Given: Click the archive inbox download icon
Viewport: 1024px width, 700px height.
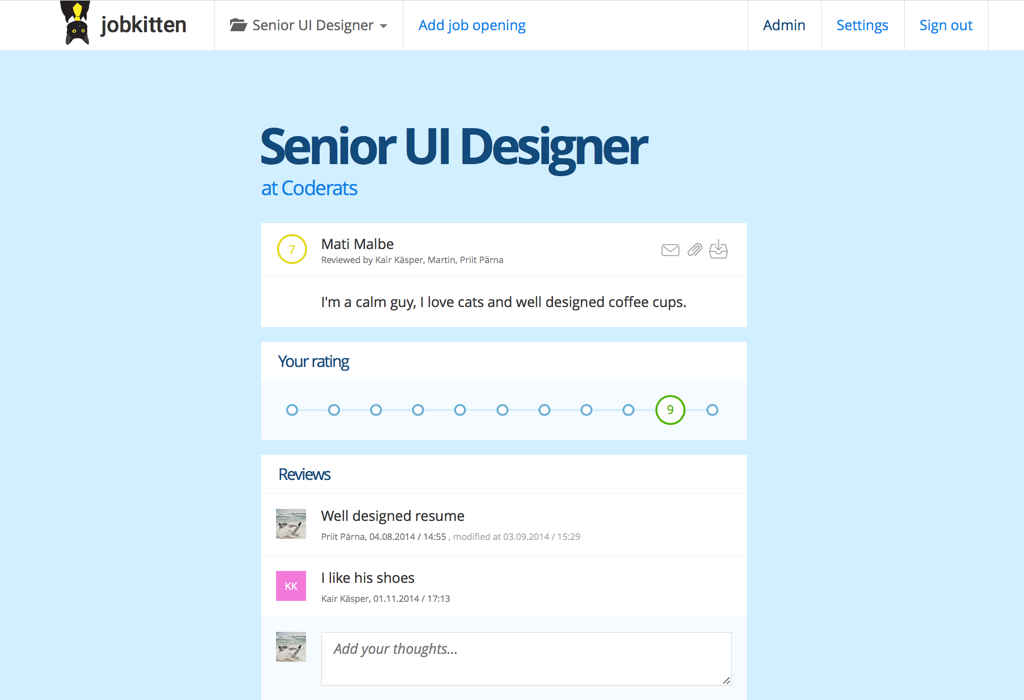Looking at the screenshot, I should 718,249.
